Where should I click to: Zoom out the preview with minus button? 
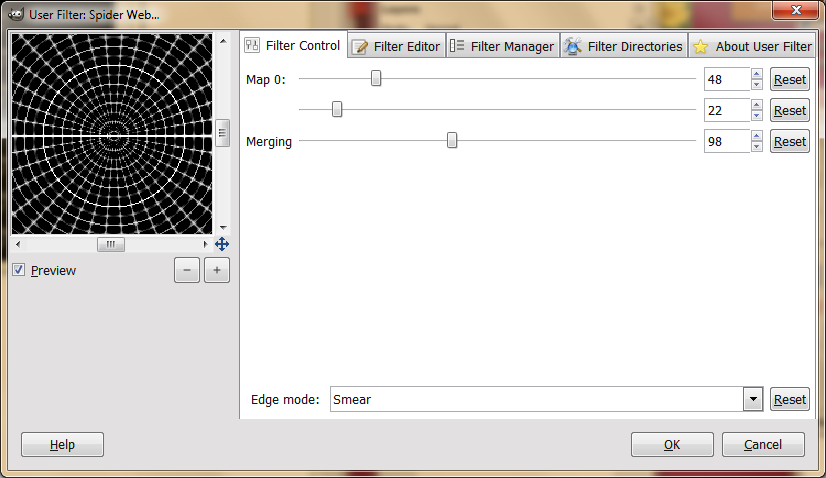coord(187,270)
